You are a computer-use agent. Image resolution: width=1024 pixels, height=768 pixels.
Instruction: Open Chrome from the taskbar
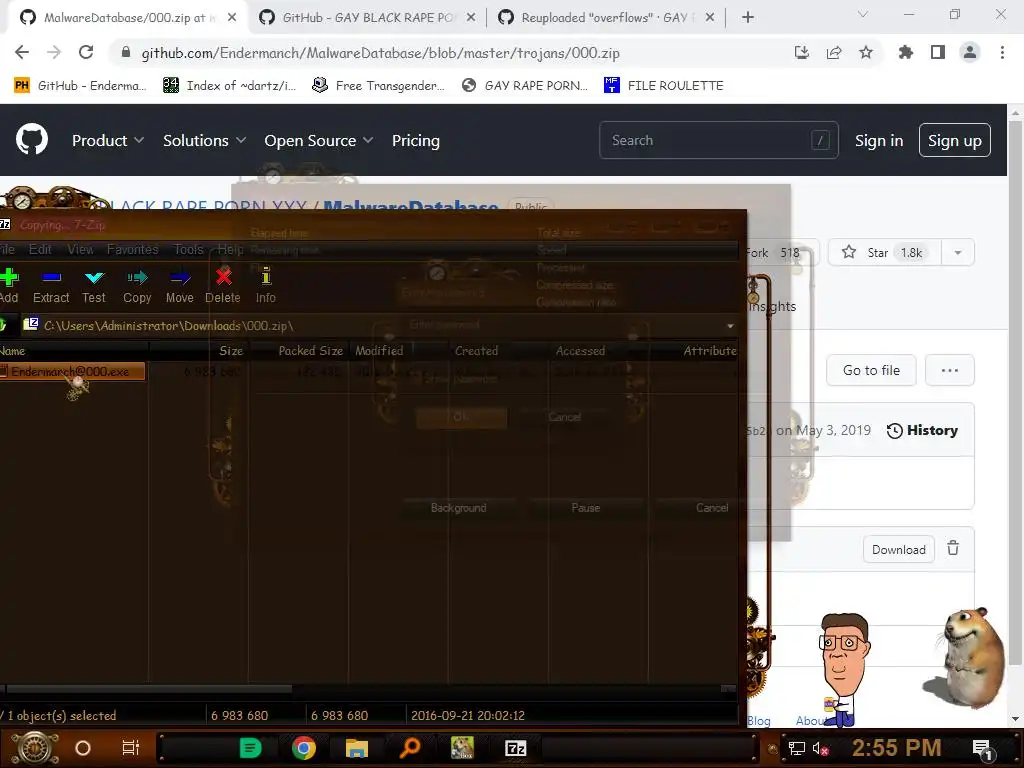304,748
